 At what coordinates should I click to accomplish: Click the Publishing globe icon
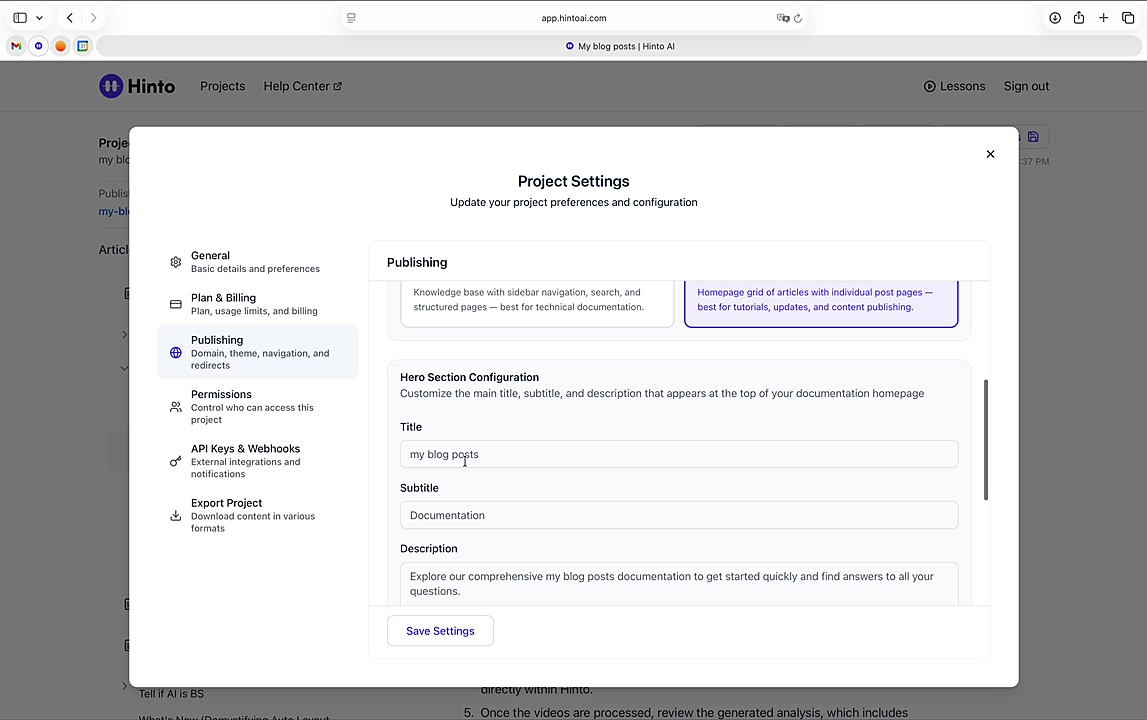[x=176, y=353]
